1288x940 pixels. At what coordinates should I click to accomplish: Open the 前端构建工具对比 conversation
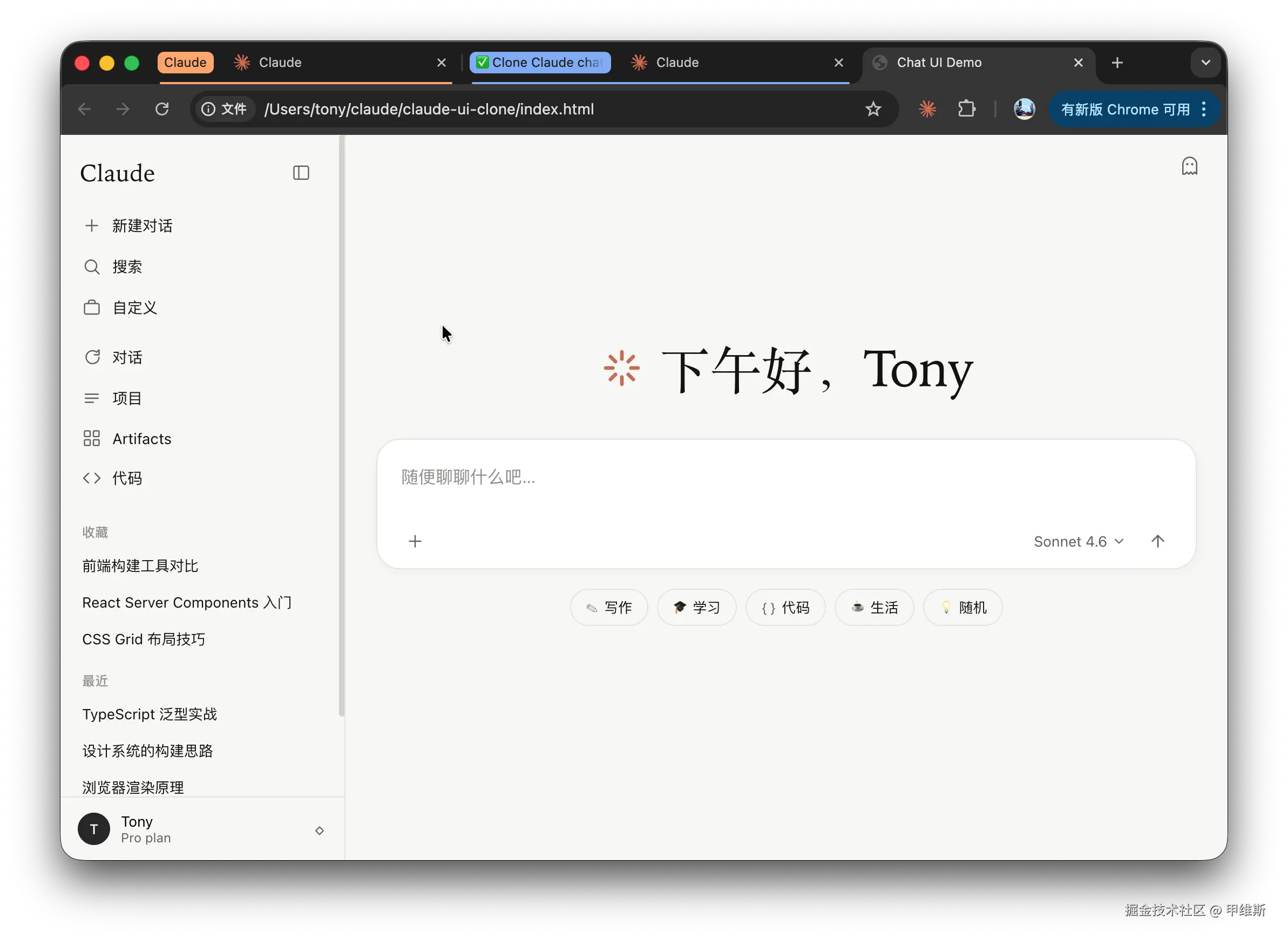(140, 566)
